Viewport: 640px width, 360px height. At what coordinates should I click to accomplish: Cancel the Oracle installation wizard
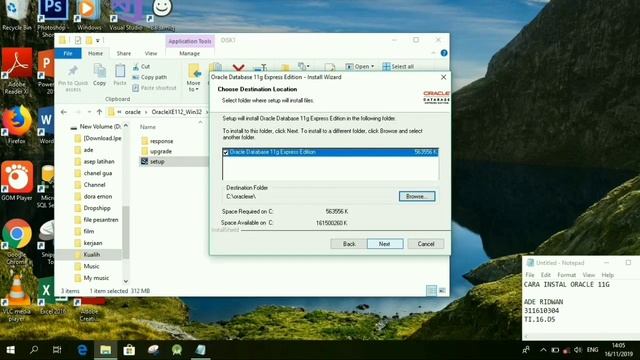pos(426,244)
